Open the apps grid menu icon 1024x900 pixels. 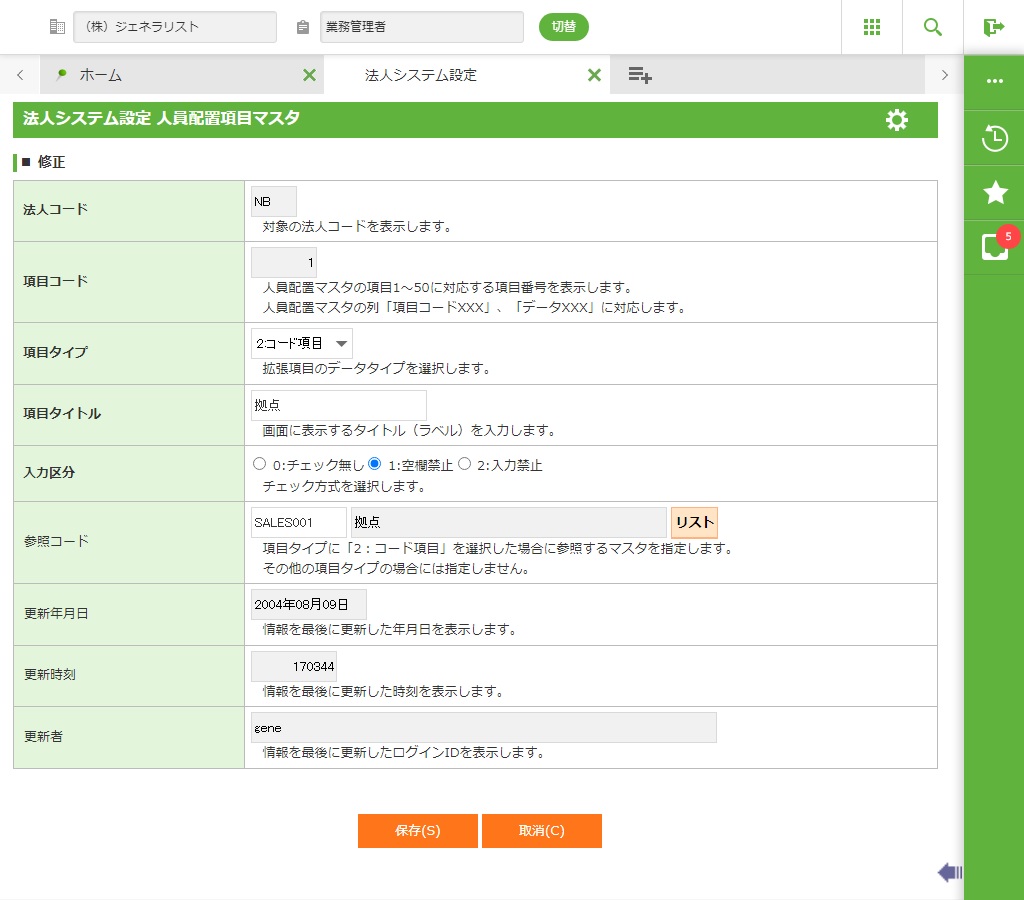tap(871, 27)
